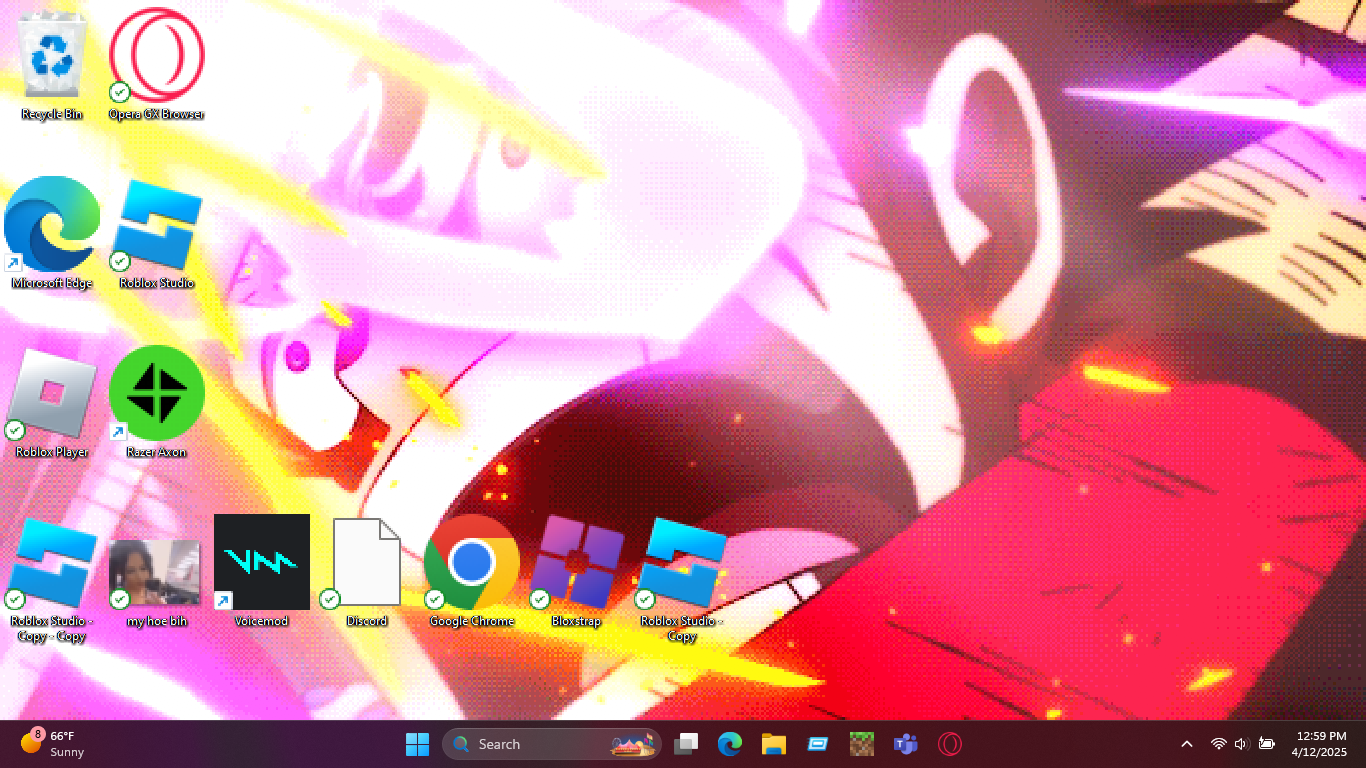This screenshot has height=768, width=1366.
Task: Select the Roblox Player desktop icon
Action: tap(52, 402)
